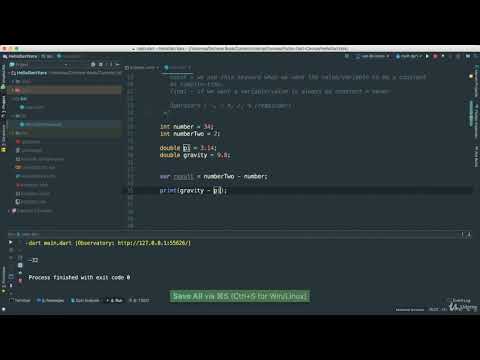The image size is (480, 360).
Task: Click the 'Save All' green notification banner
Action: pos(240,296)
